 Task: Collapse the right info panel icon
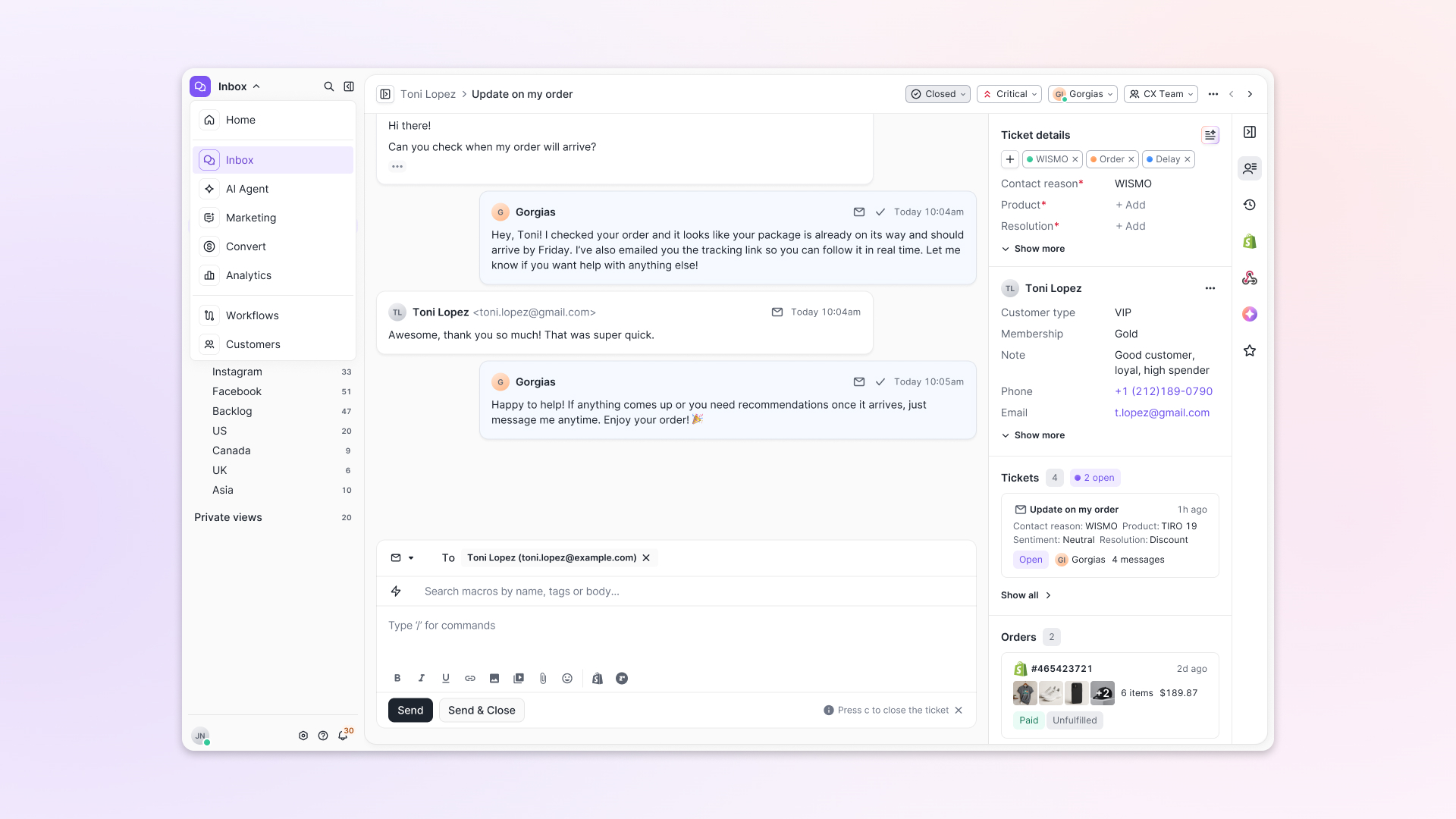tap(1250, 132)
